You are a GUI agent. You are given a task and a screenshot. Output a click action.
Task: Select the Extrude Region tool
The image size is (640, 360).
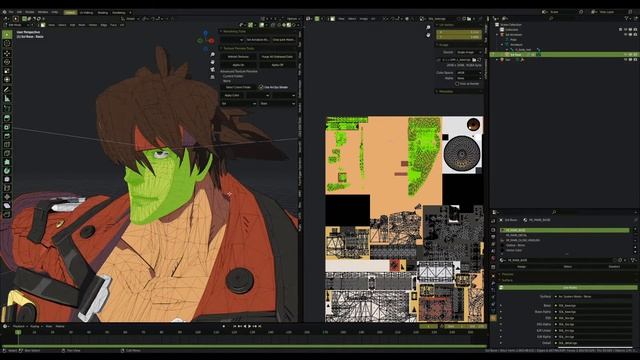7,118
